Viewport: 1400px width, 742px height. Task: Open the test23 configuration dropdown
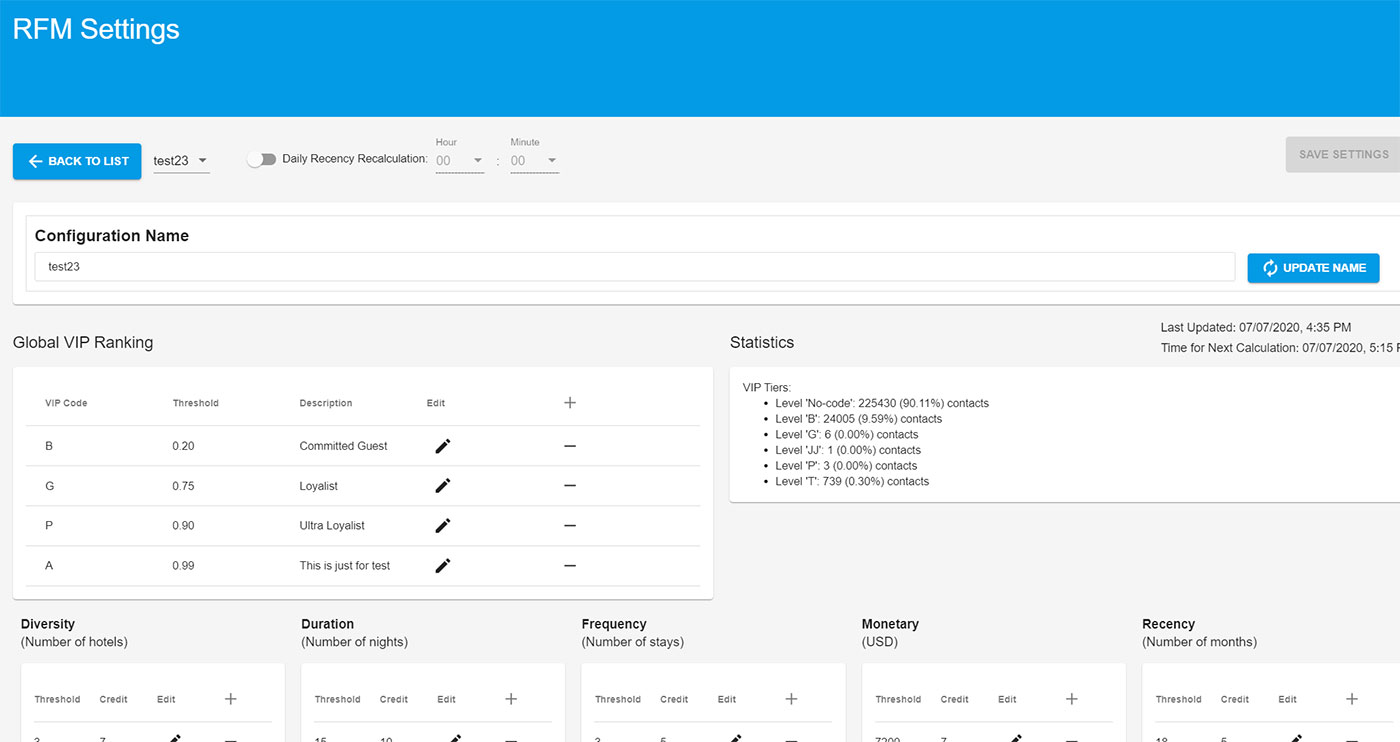pyautogui.click(x=181, y=161)
